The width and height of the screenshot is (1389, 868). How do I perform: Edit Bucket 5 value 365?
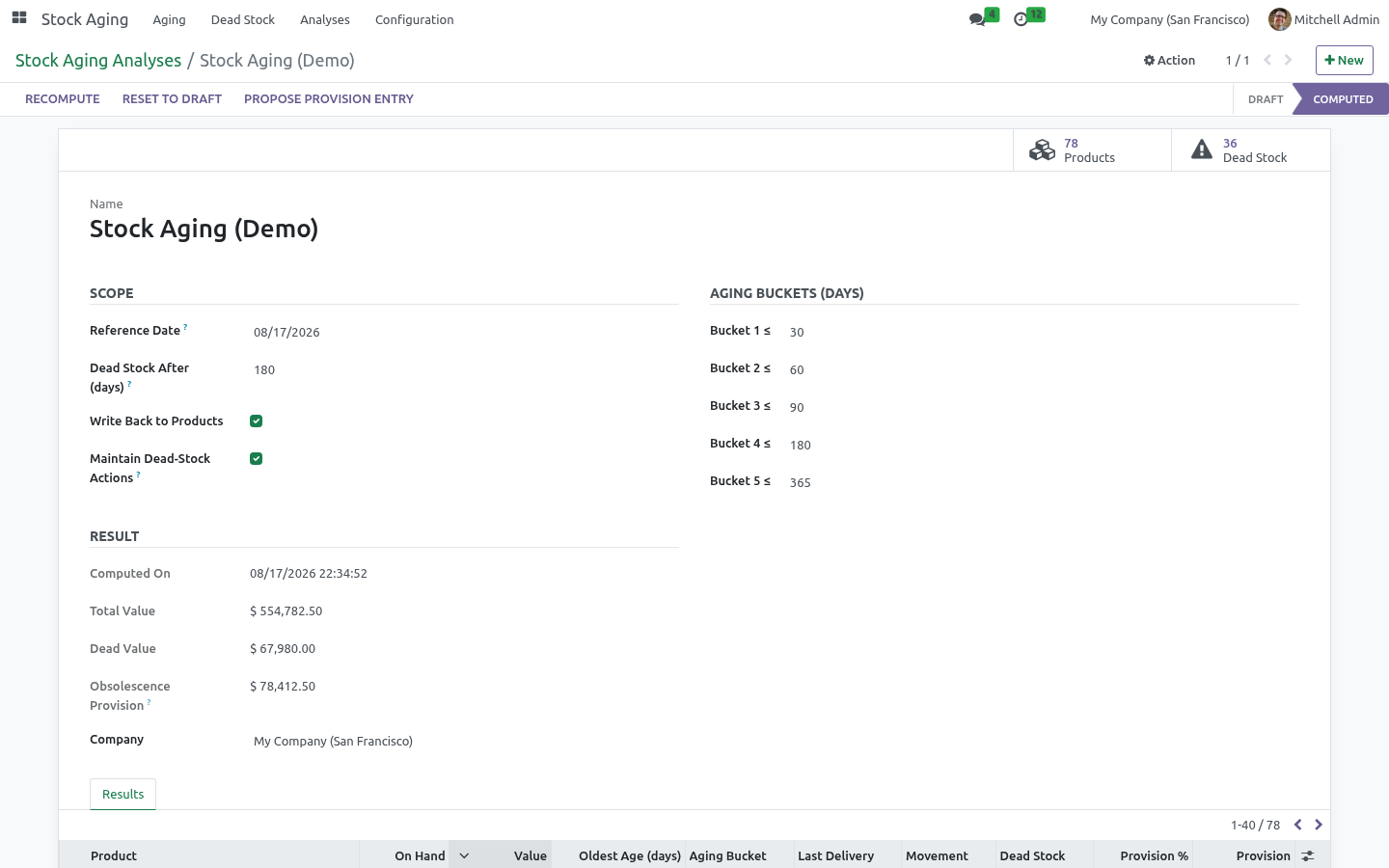pyautogui.click(x=1043, y=482)
